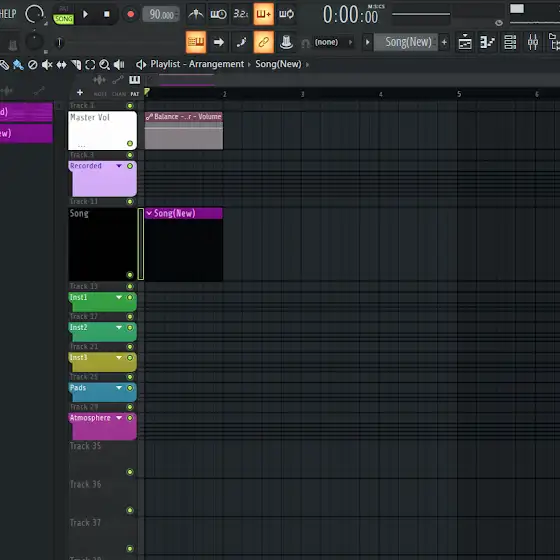Open the pattern selector arrow left of Song(New)
This screenshot has height=560, width=560.
368,42
